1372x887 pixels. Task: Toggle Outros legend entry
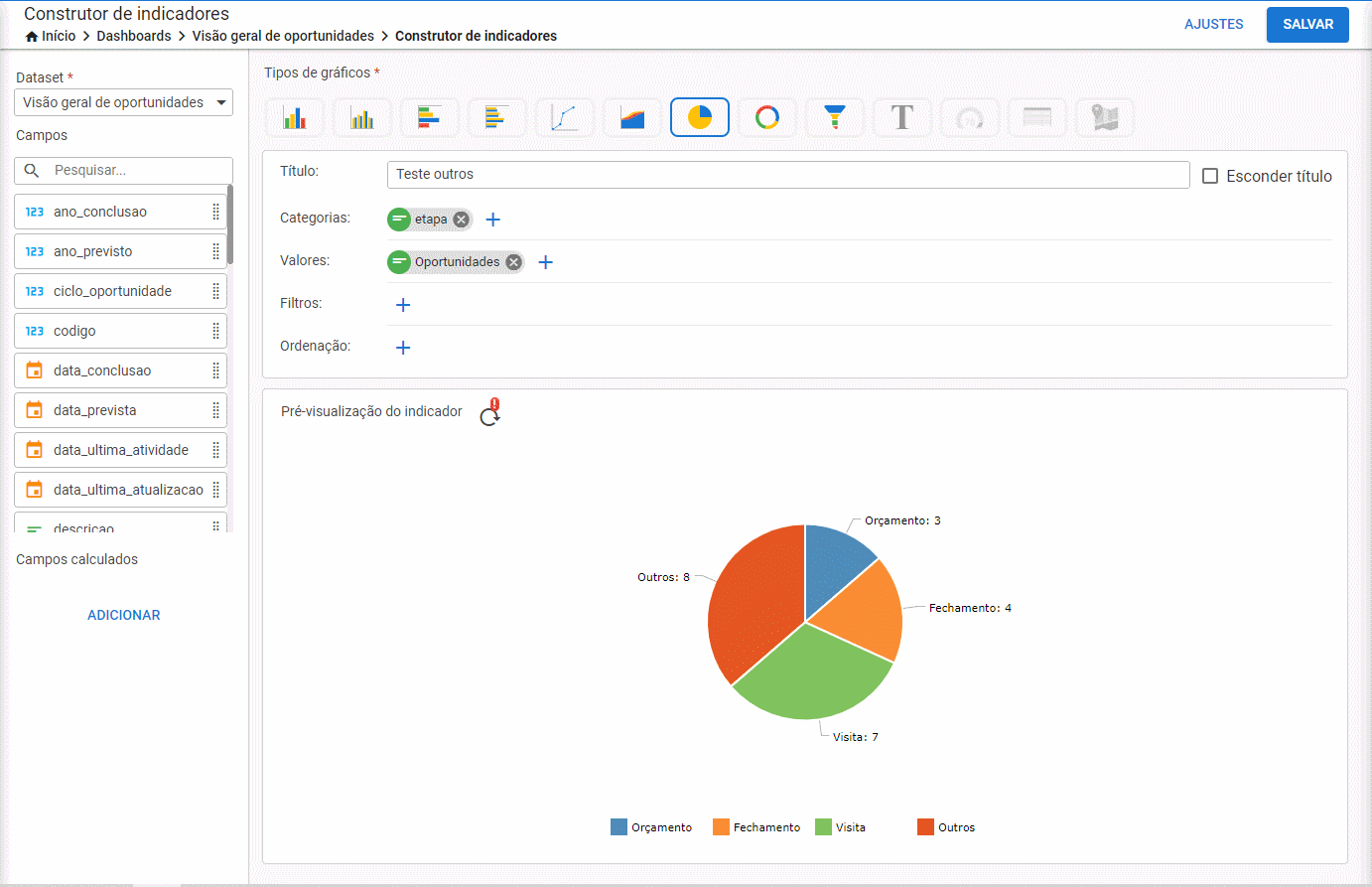[946, 827]
